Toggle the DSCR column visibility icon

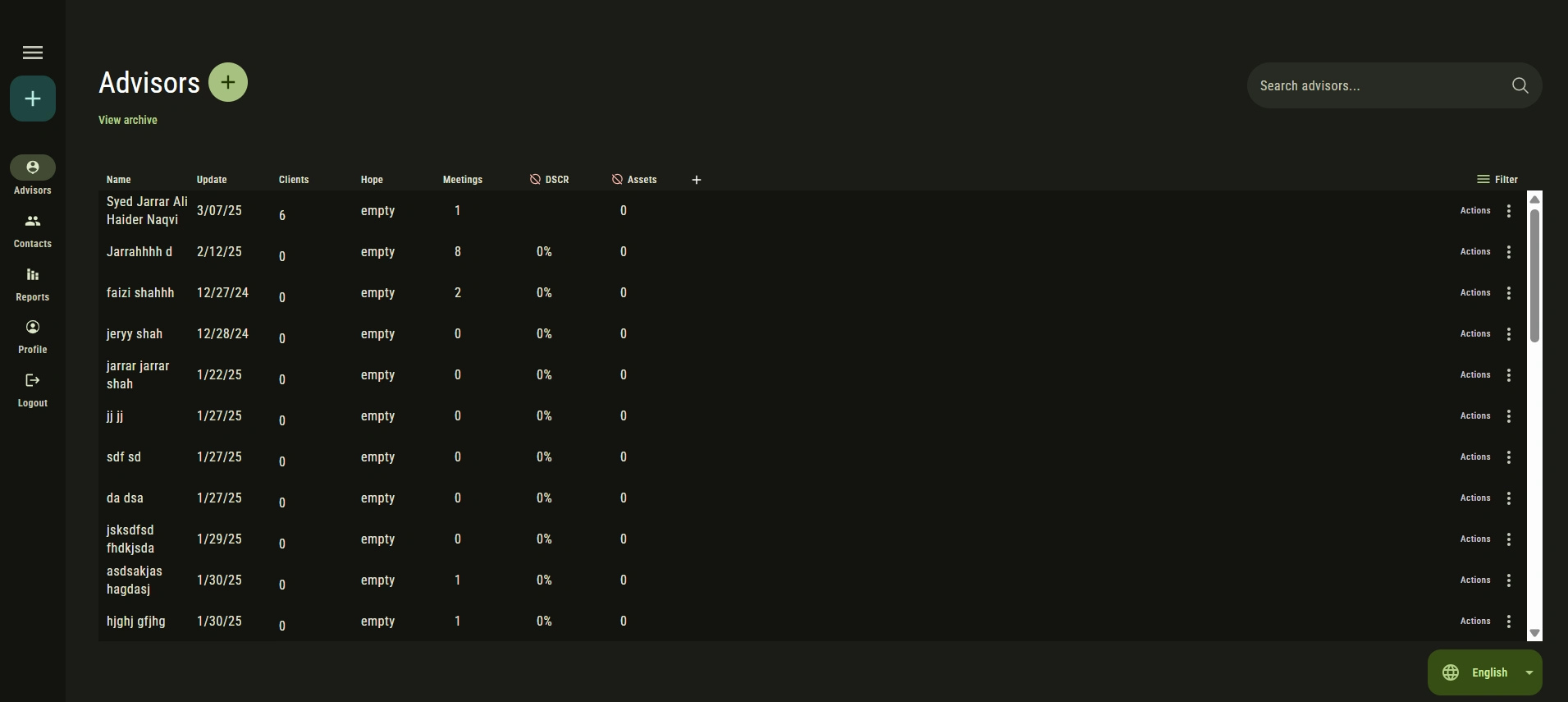(535, 179)
